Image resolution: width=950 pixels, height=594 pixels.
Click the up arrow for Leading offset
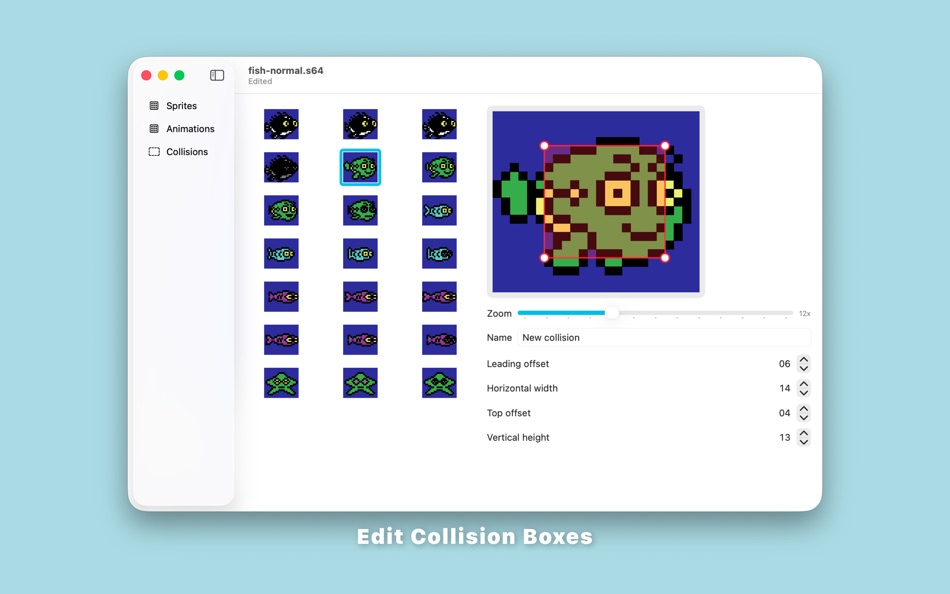(x=803, y=359)
